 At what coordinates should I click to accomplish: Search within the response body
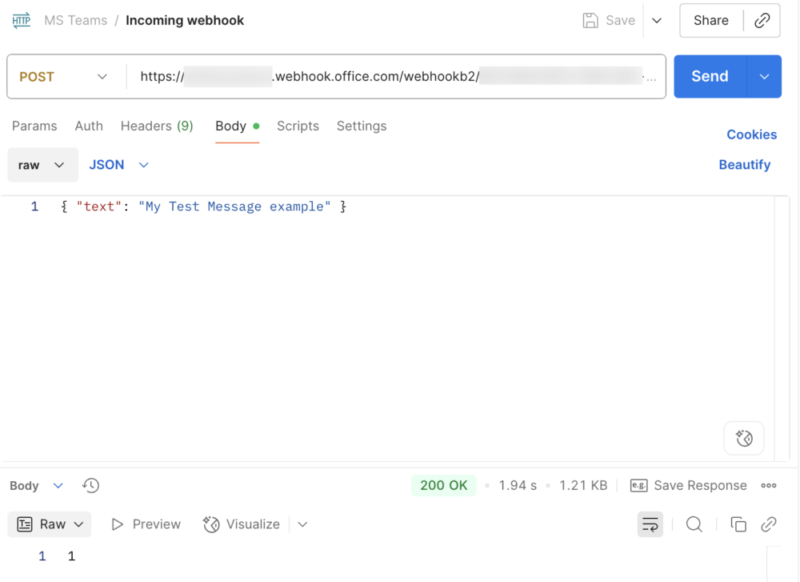[694, 524]
